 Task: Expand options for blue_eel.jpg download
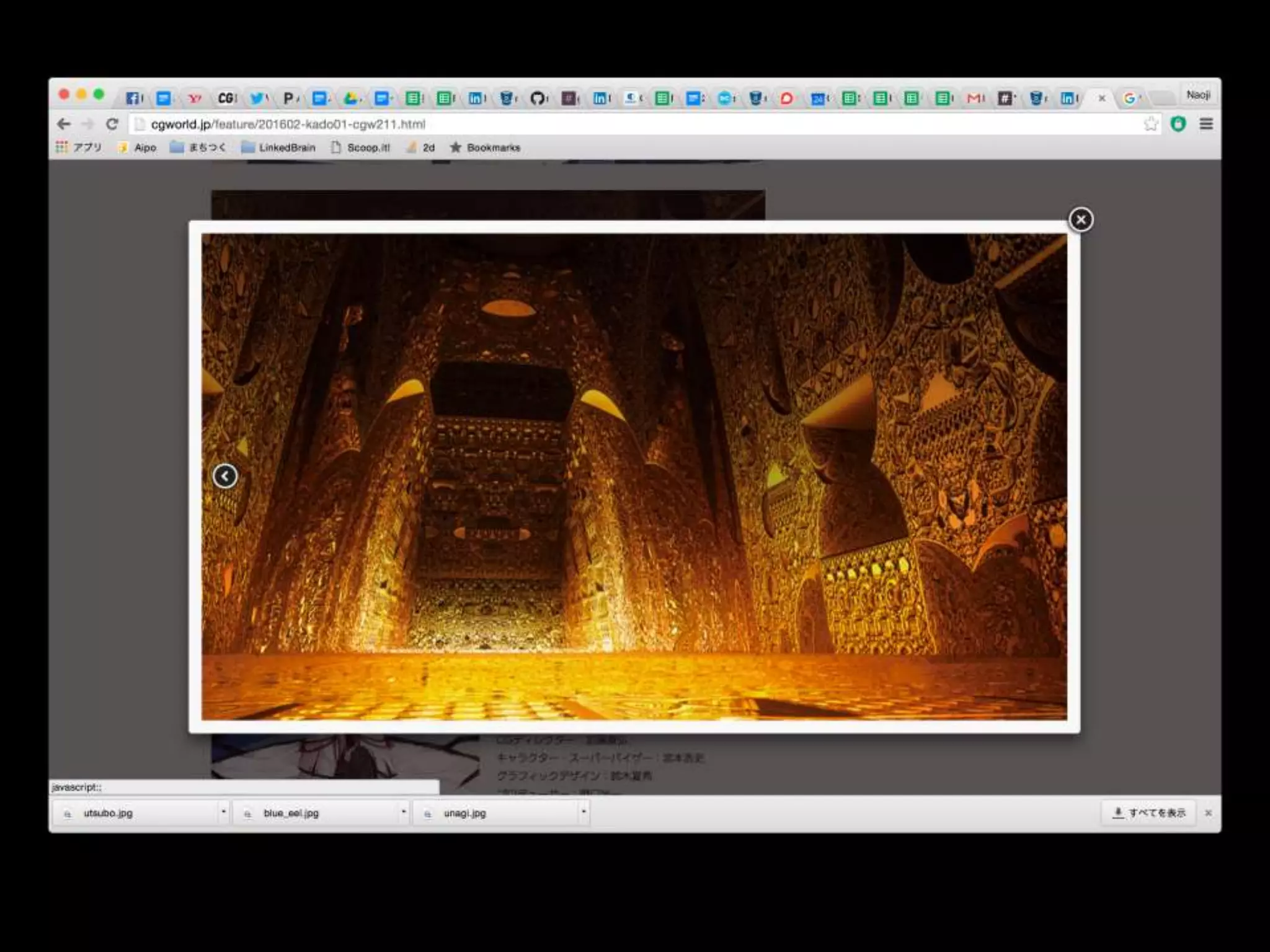click(x=404, y=811)
